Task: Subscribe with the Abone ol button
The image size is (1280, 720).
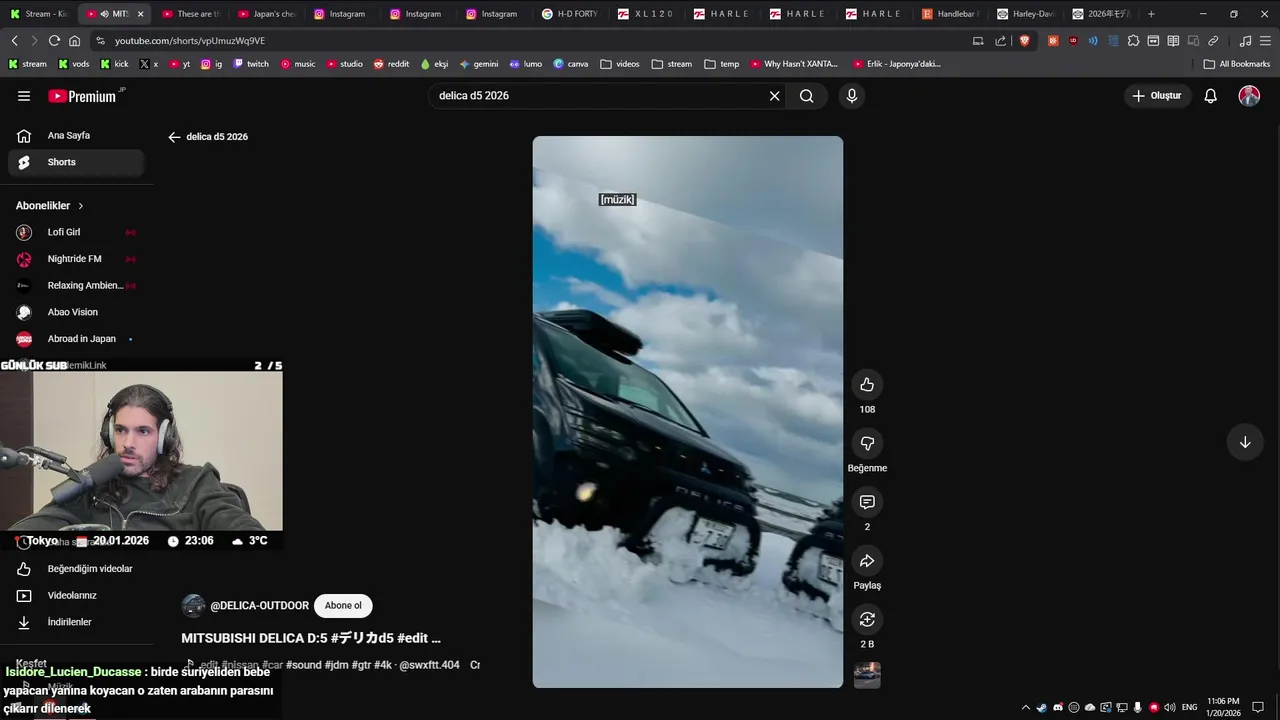Action: tap(343, 606)
